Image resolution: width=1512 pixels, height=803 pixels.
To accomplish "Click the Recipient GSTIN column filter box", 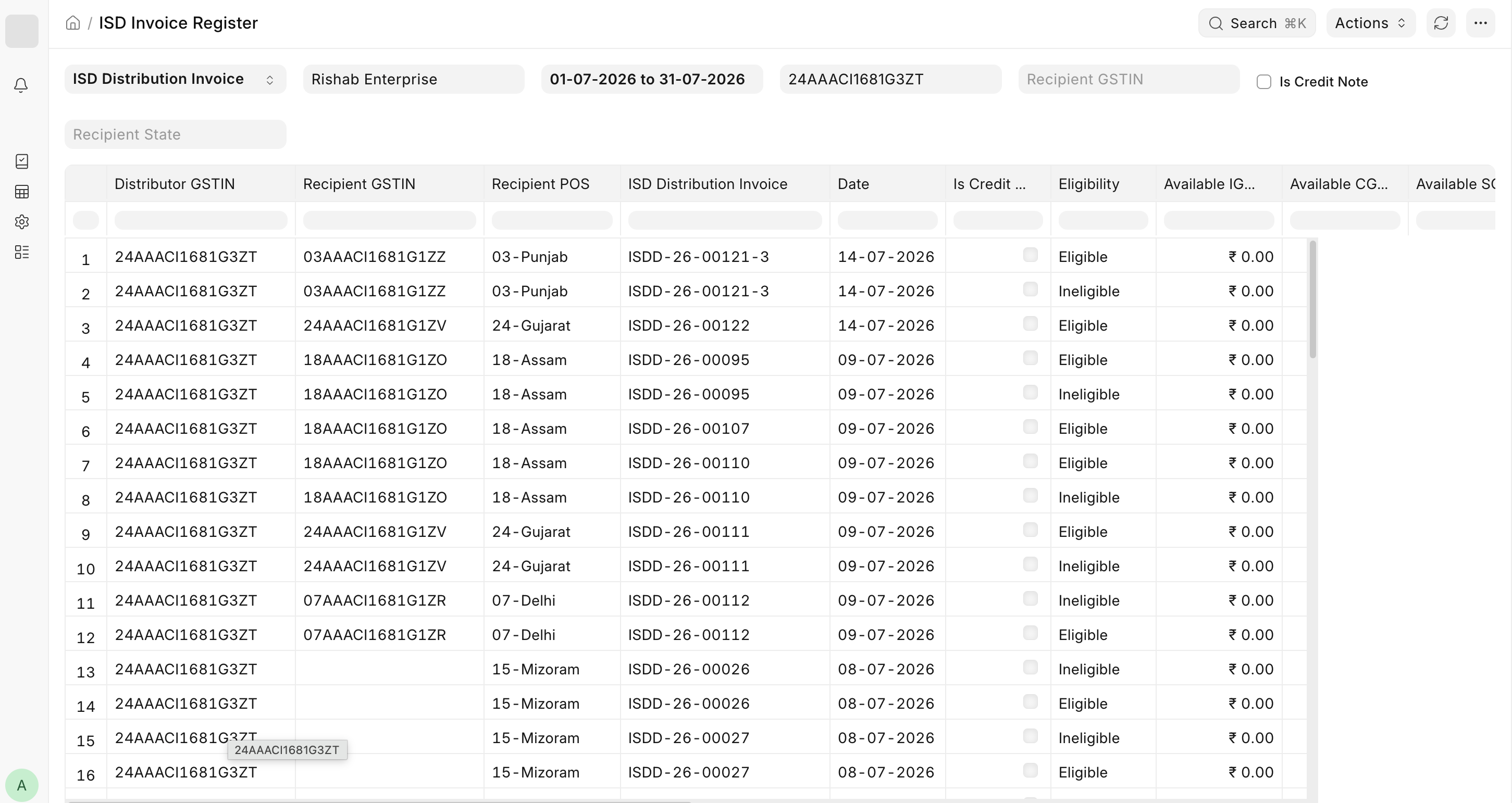I will pyautogui.click(x=389, y=220).
